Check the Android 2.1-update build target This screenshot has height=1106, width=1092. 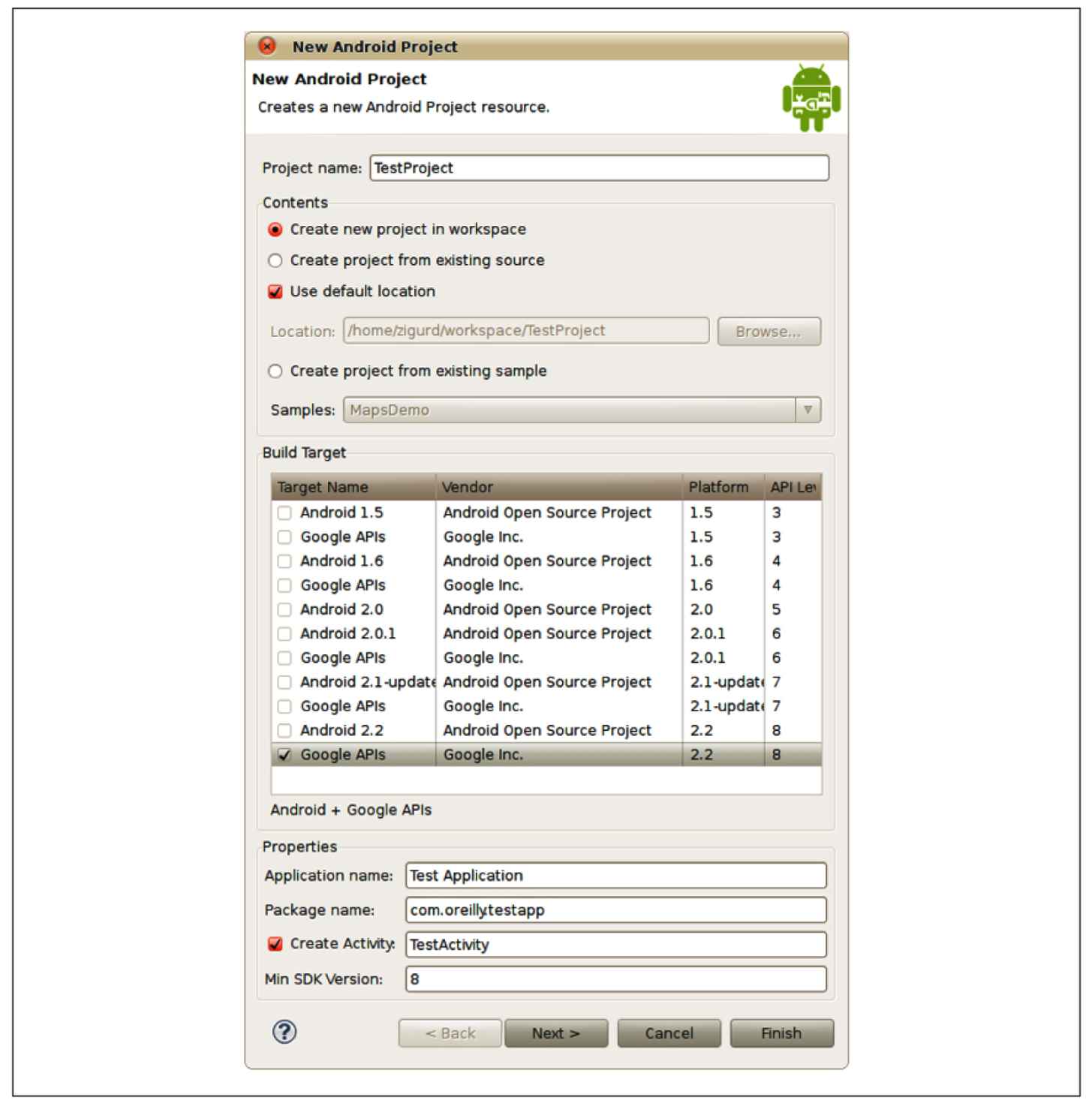284,683
